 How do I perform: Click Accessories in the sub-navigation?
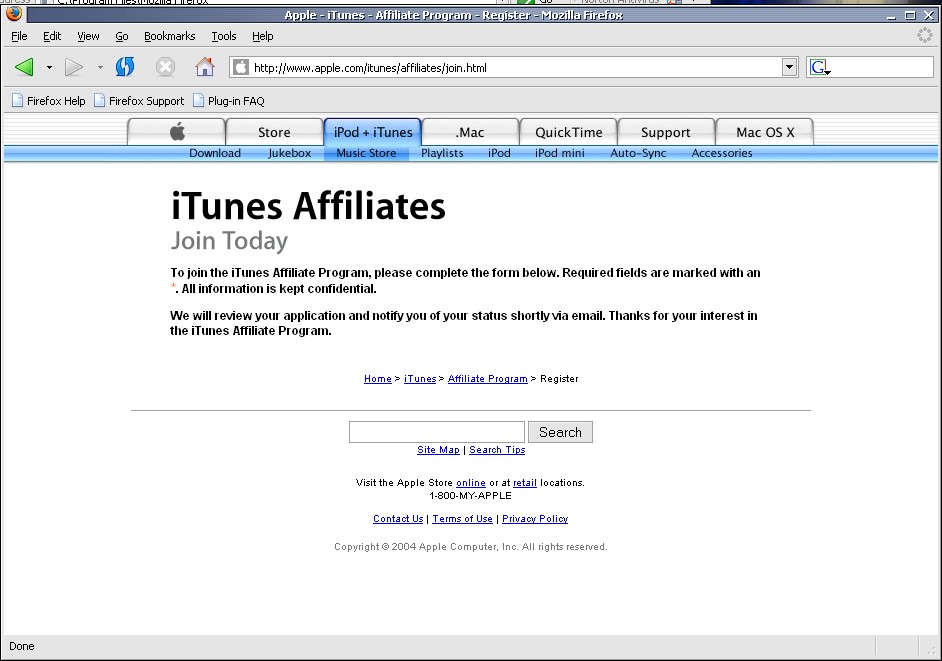(x=722, y=153)
